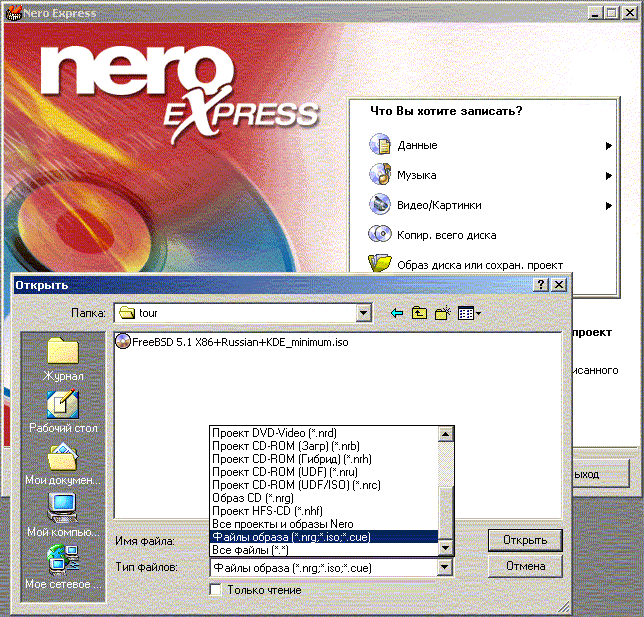Close the Открыть dialog
644x617 pixels.
[x=559, y=285]
